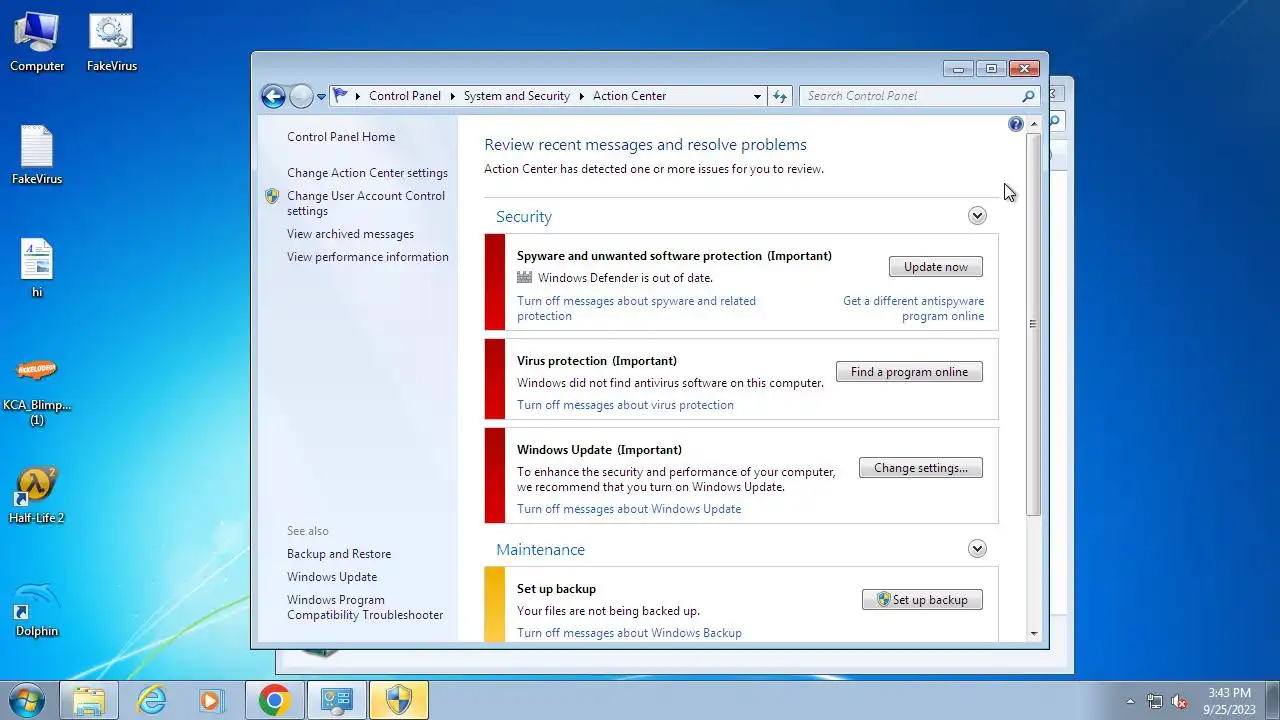Image resolution: width=1280 pixels, height=720 pixels.
Task: Select the 'hi' document desktop icon
Action: pos(37,268)
